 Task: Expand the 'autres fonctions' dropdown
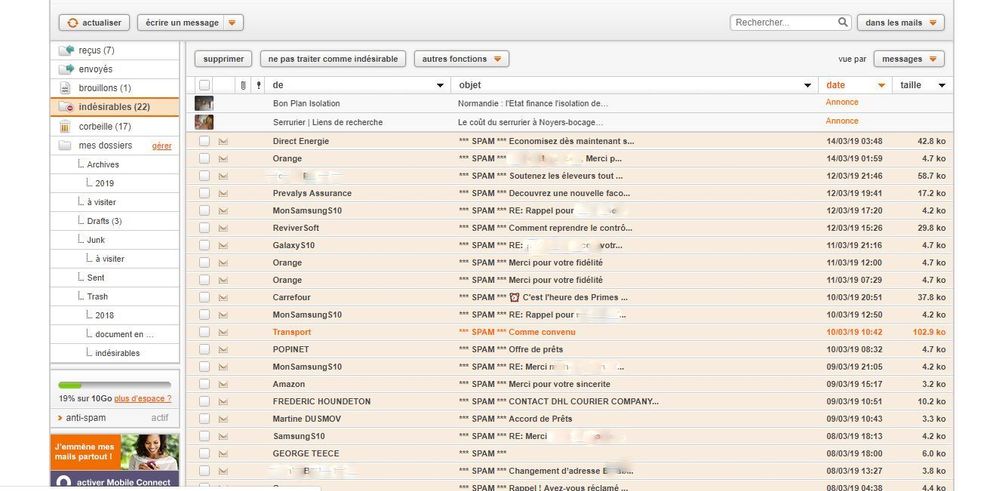461,59
